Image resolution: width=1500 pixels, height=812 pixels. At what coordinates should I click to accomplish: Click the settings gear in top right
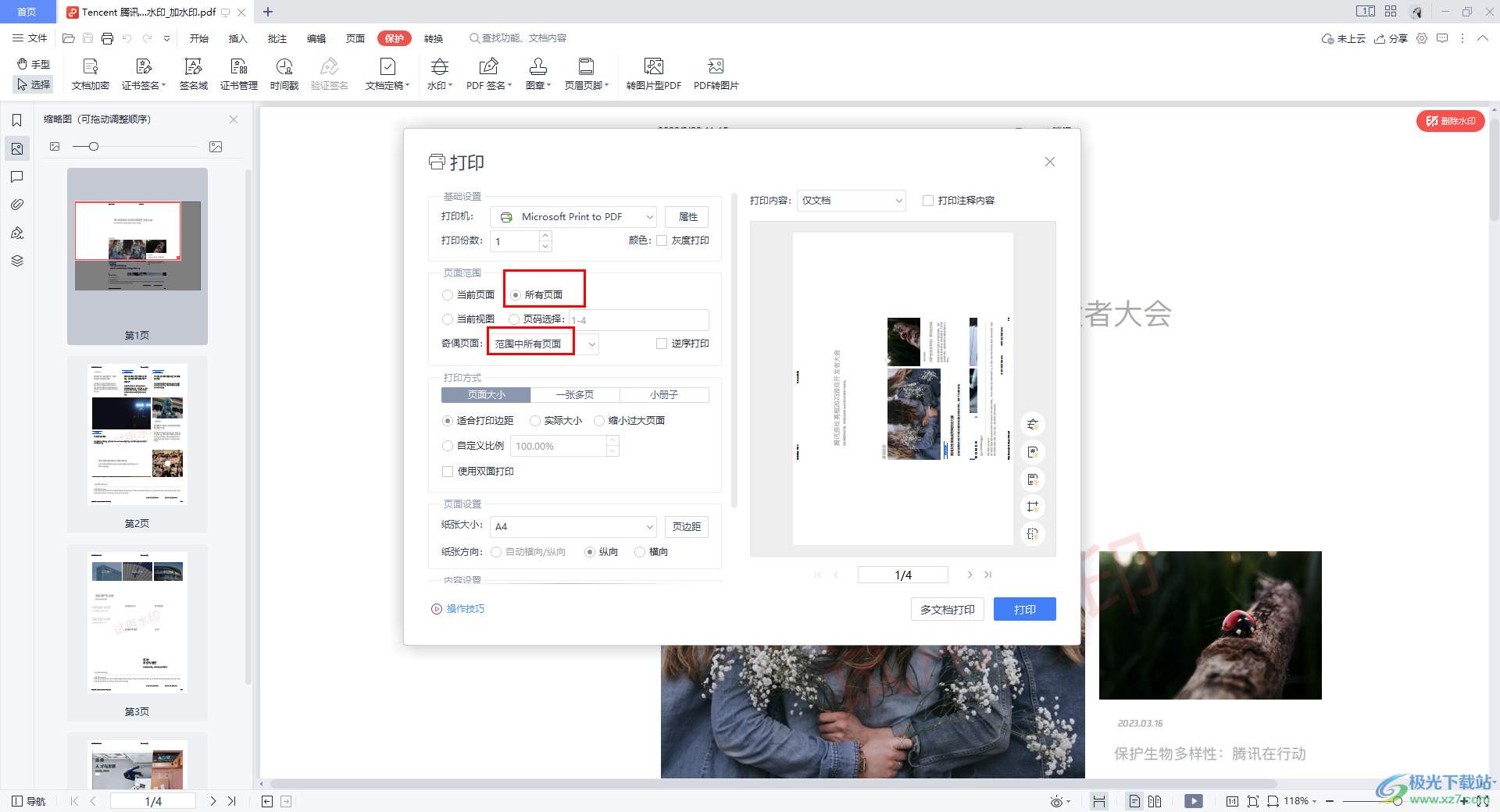pos(1422,38)
